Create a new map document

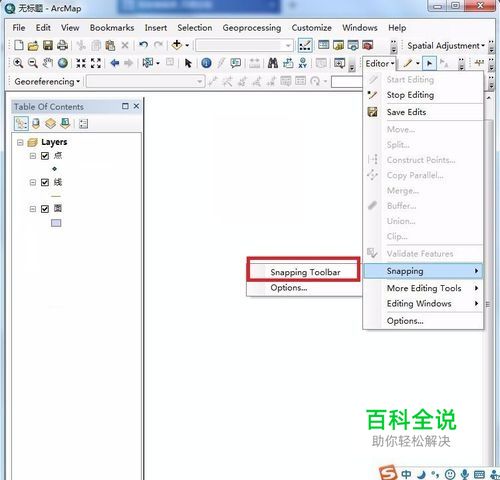coord(19,45)
